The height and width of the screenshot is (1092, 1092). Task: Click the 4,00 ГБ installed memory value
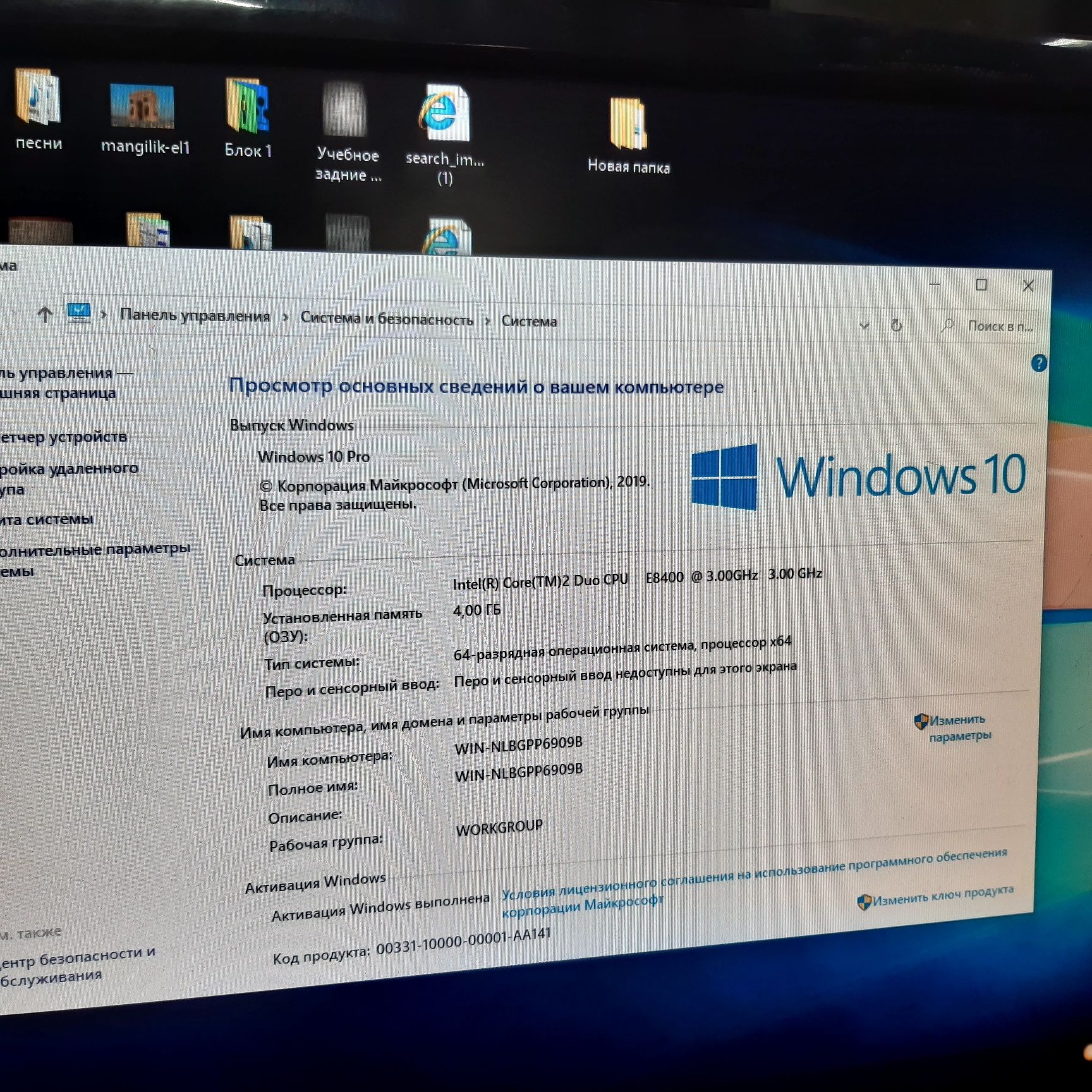[476, 610]
